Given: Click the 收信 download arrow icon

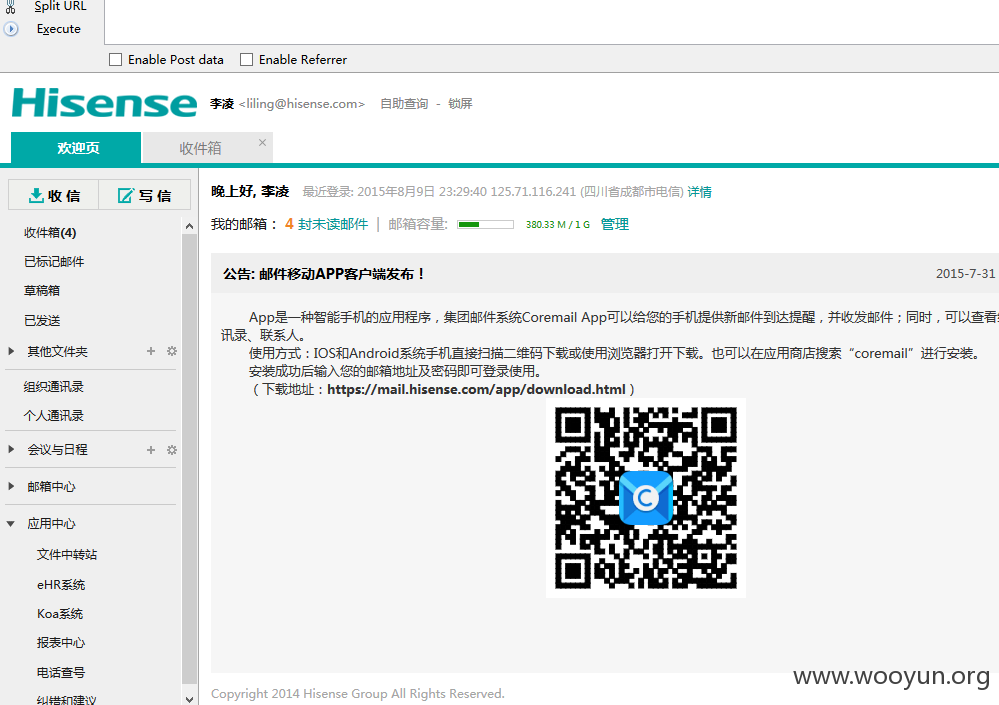Looking at the screenshot, I should (36, 196).
